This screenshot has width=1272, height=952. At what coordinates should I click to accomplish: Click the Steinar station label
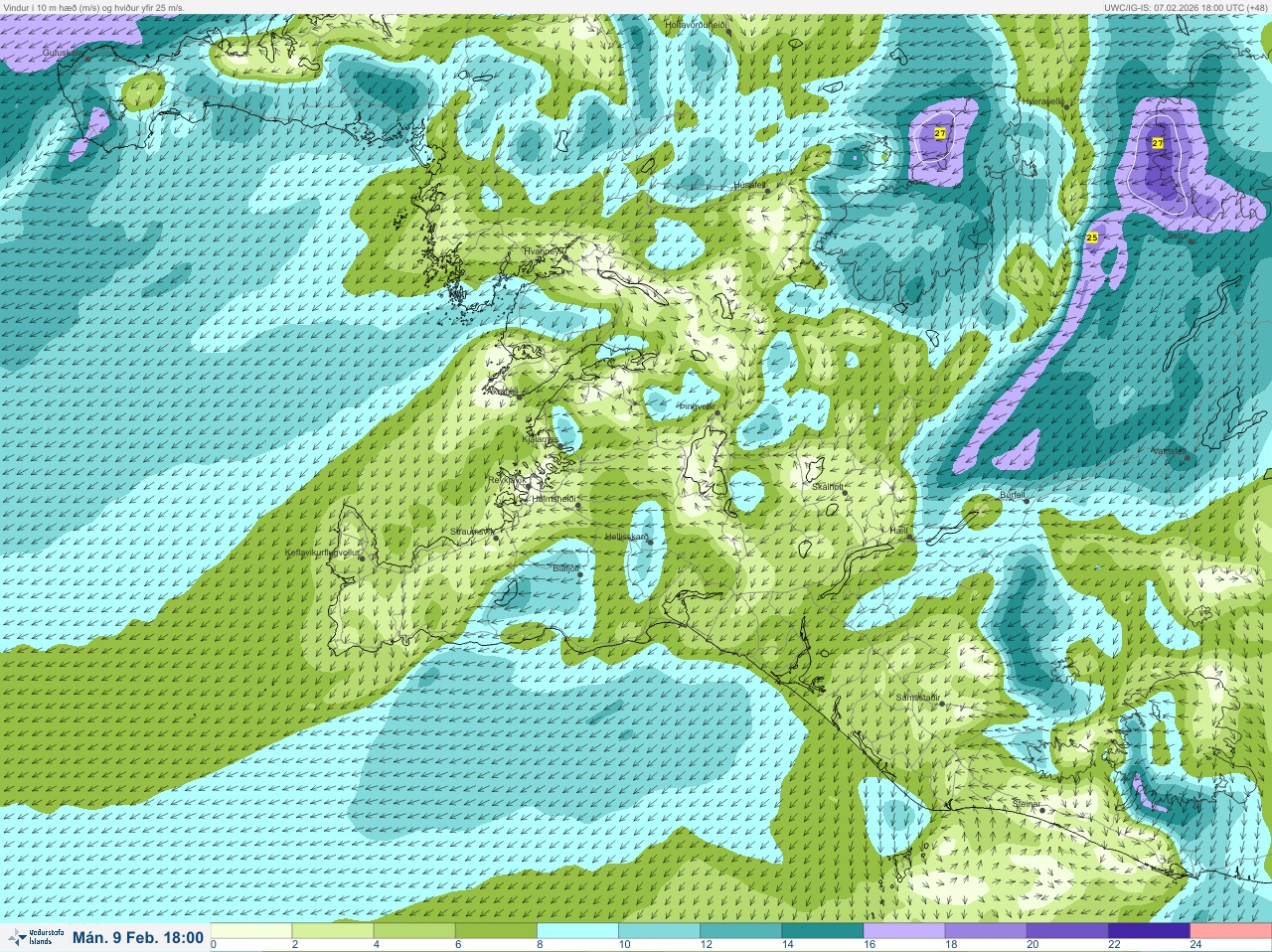point(1027,804)
